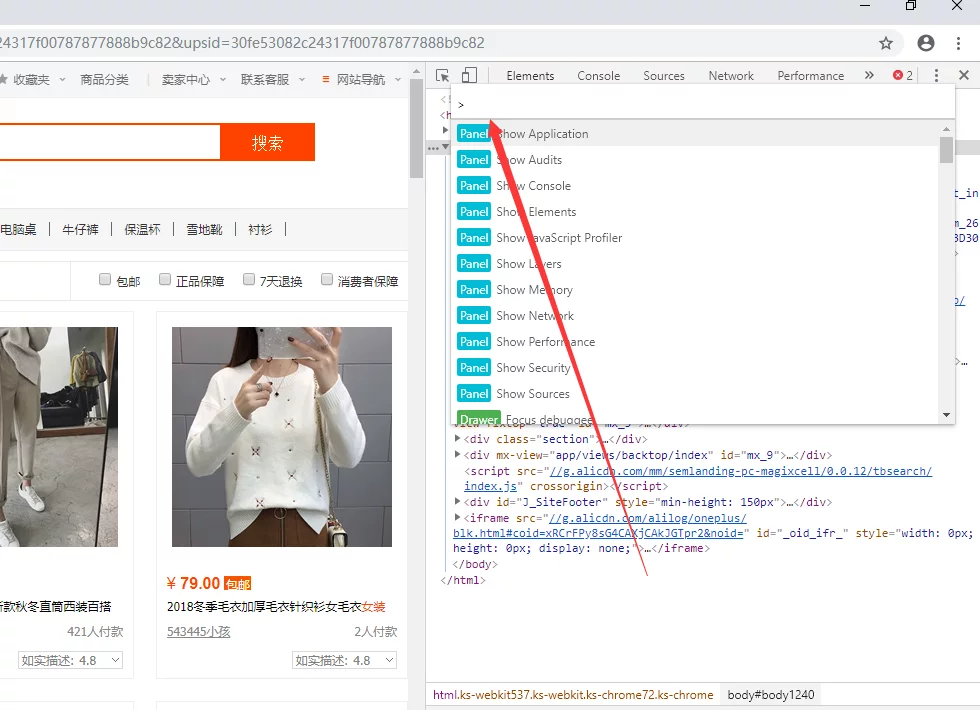980x710 pixels.
Task: Open the 如实描述: 4.8 dropdown under 2人付款
Action: click(x=344, y=660)
